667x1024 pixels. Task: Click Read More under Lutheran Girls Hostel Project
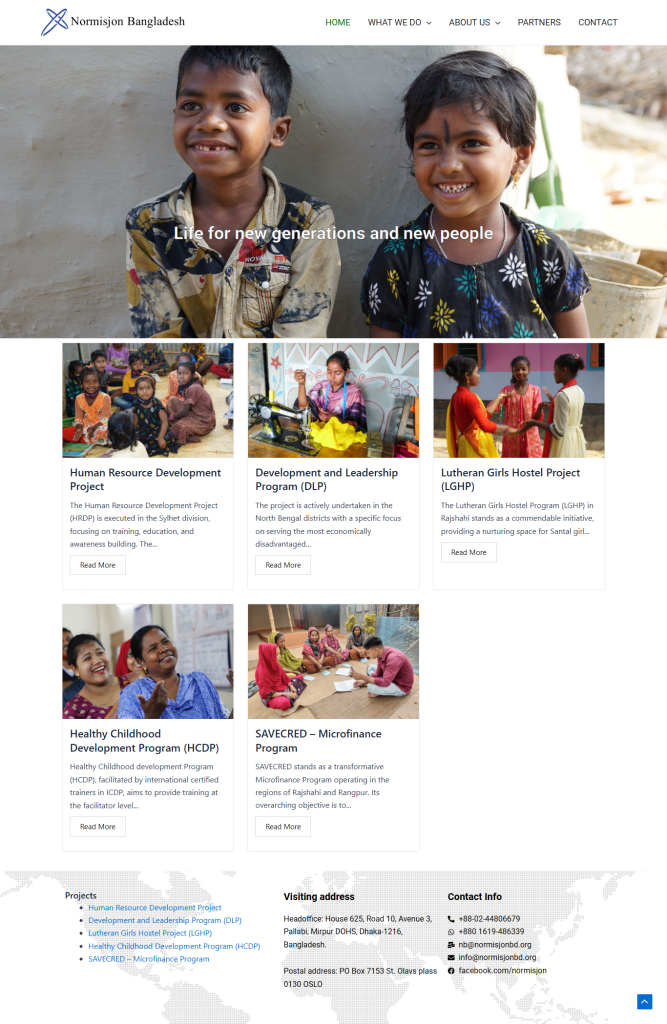468,552
